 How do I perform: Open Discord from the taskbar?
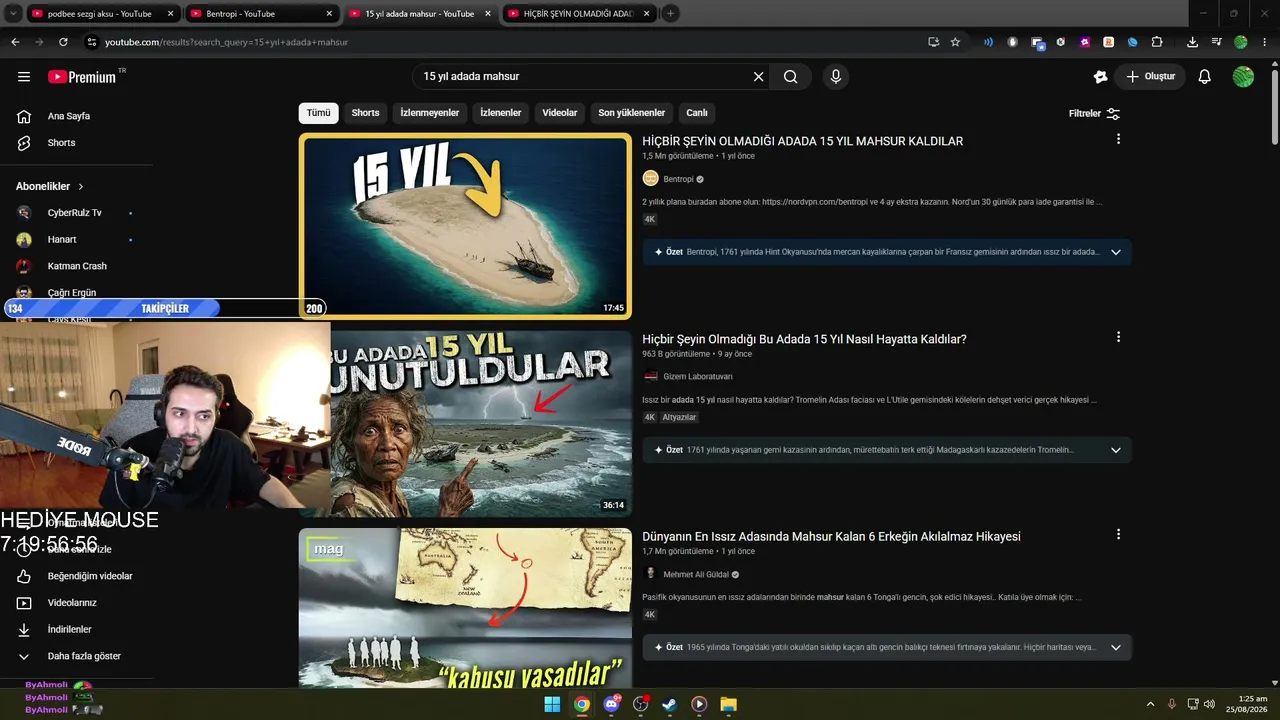pos(611,704)
